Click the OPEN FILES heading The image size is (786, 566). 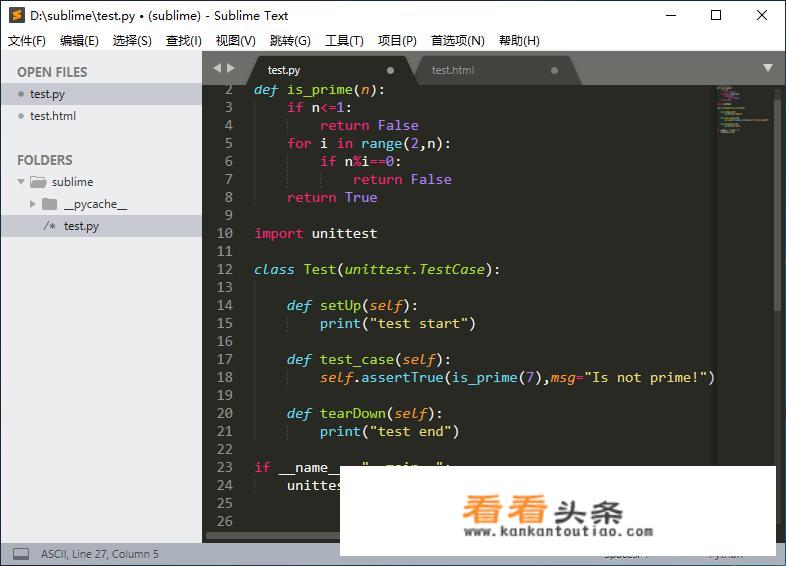52,72
